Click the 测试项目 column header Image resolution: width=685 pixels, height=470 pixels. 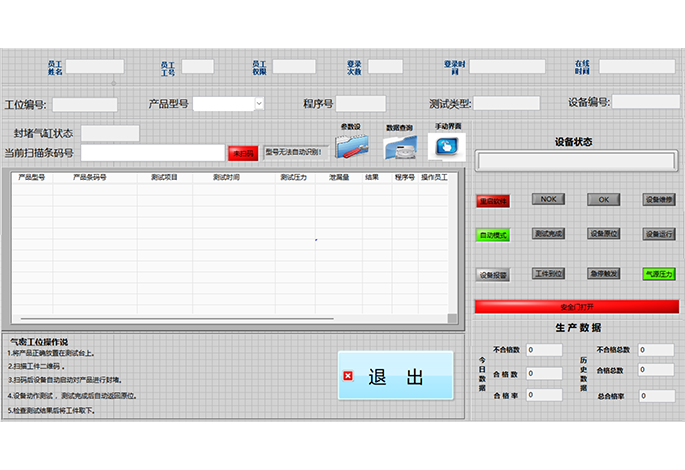pyautogui.click(x=164, y=177)
